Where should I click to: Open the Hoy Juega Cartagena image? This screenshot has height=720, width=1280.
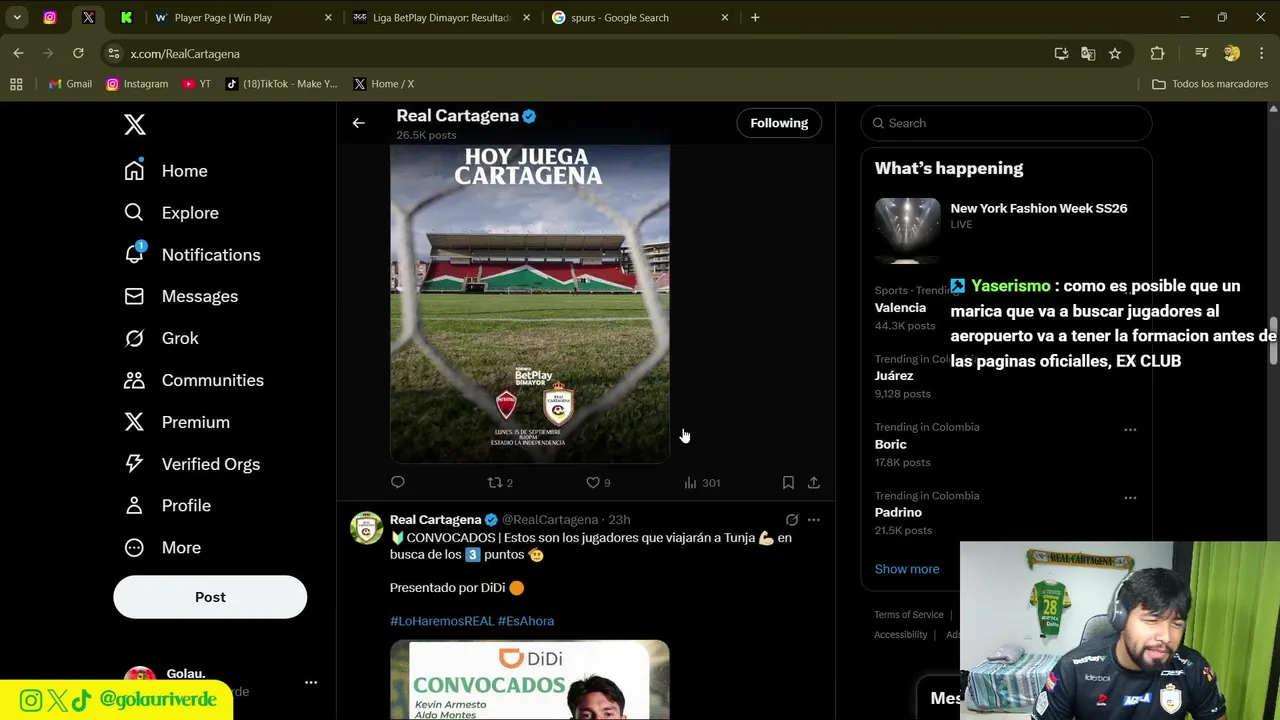click(530, 303)
